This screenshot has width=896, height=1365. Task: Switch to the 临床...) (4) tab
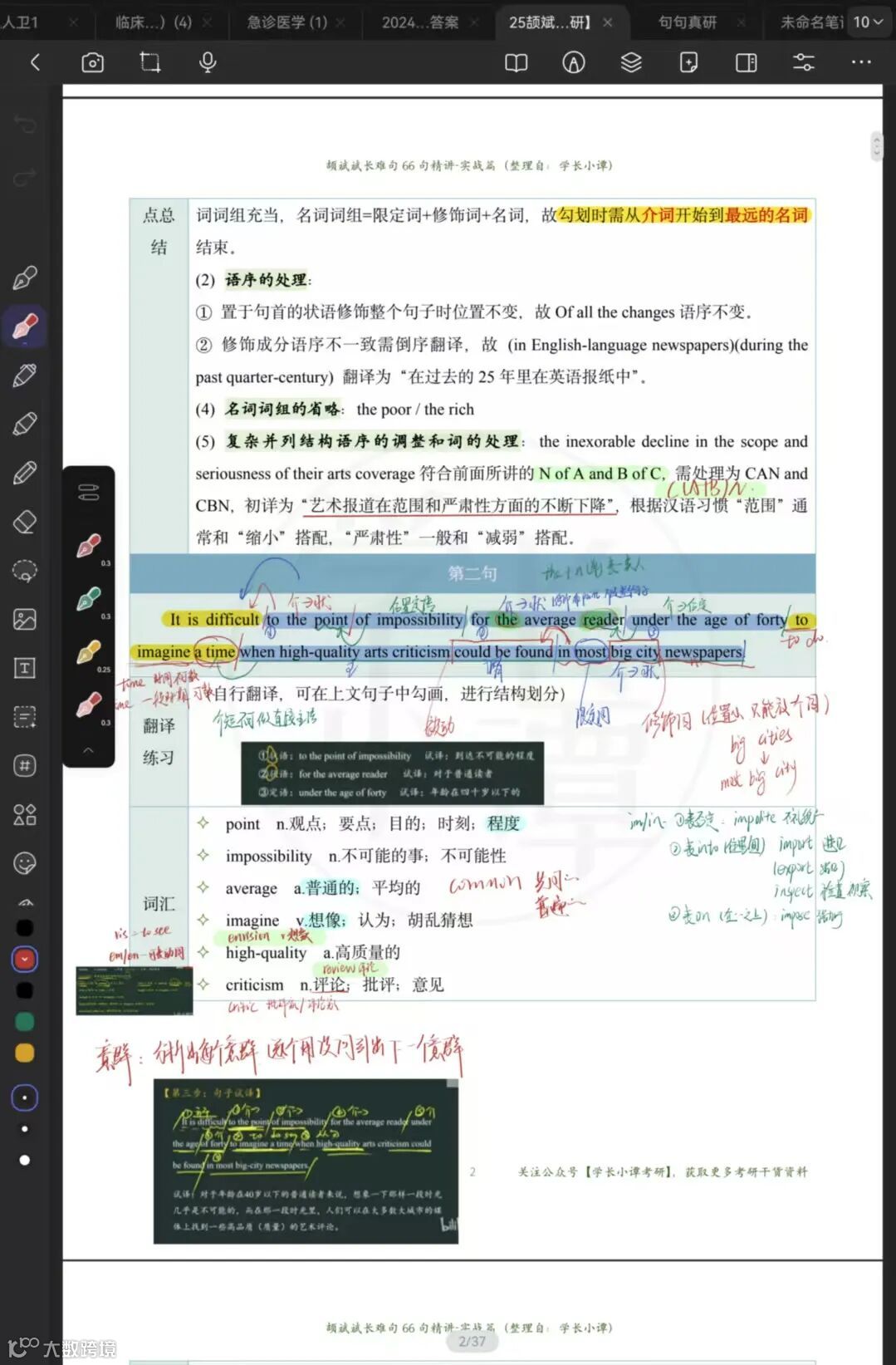pos(154,22)
